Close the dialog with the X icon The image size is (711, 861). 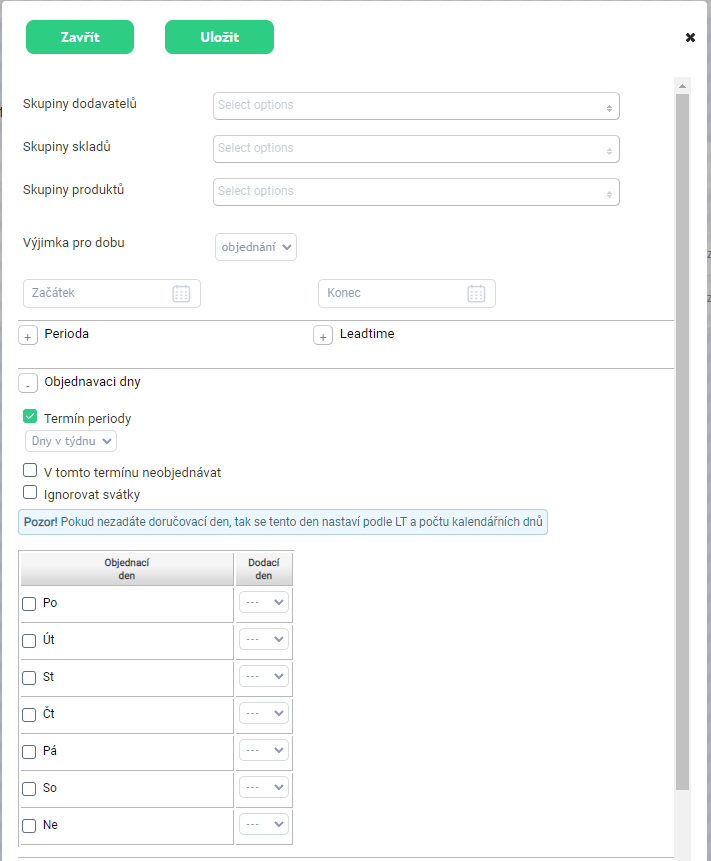tap(690, 37)
